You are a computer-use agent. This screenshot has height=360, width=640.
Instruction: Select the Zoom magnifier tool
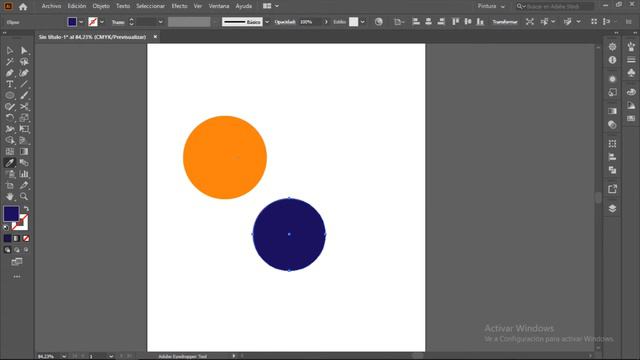24,196
